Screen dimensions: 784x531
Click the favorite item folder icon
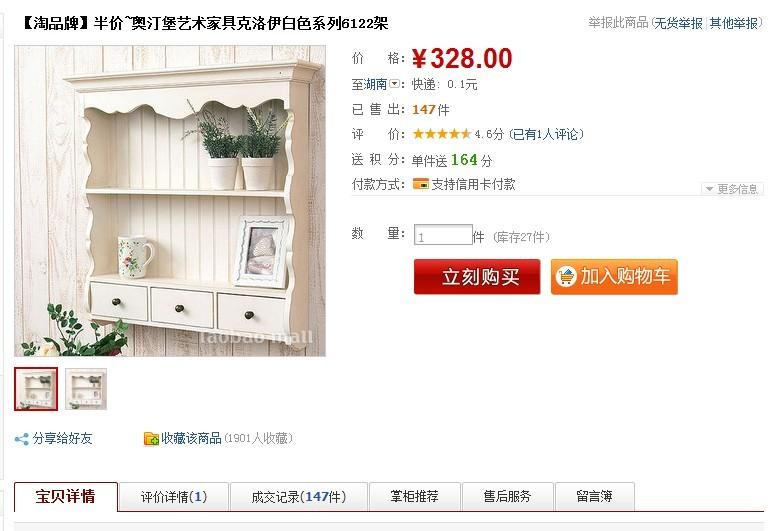click(151, 438)
